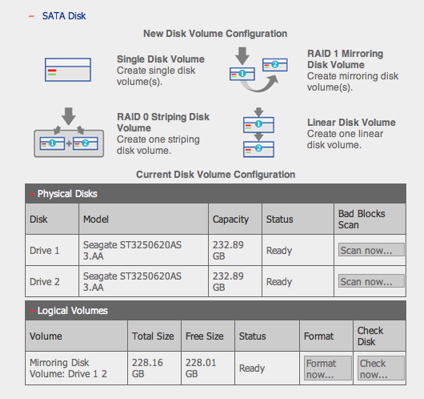
Task: Click 'Create single disk volume(s).' description
Action: pyautogui.click(x=156, y=76)
